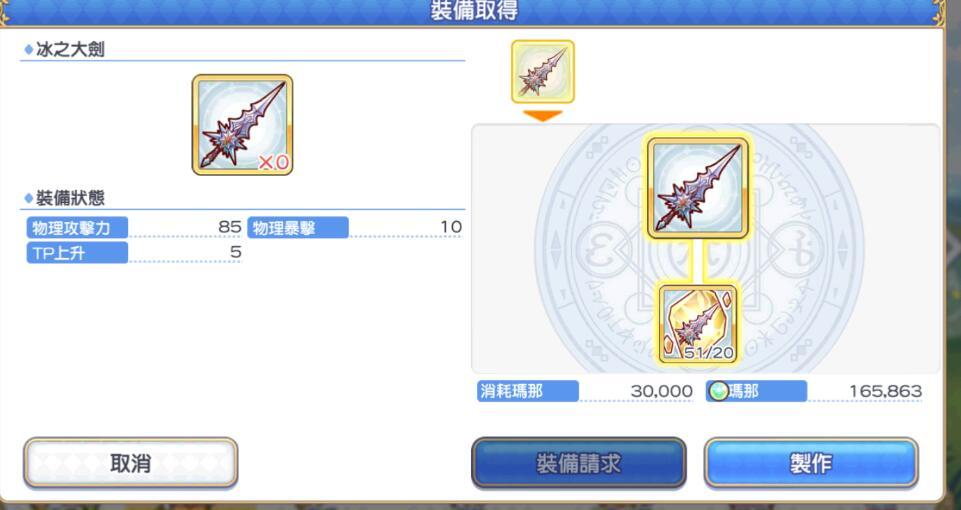
Task: Click the 製作 craft button
Action: point(811,463)
